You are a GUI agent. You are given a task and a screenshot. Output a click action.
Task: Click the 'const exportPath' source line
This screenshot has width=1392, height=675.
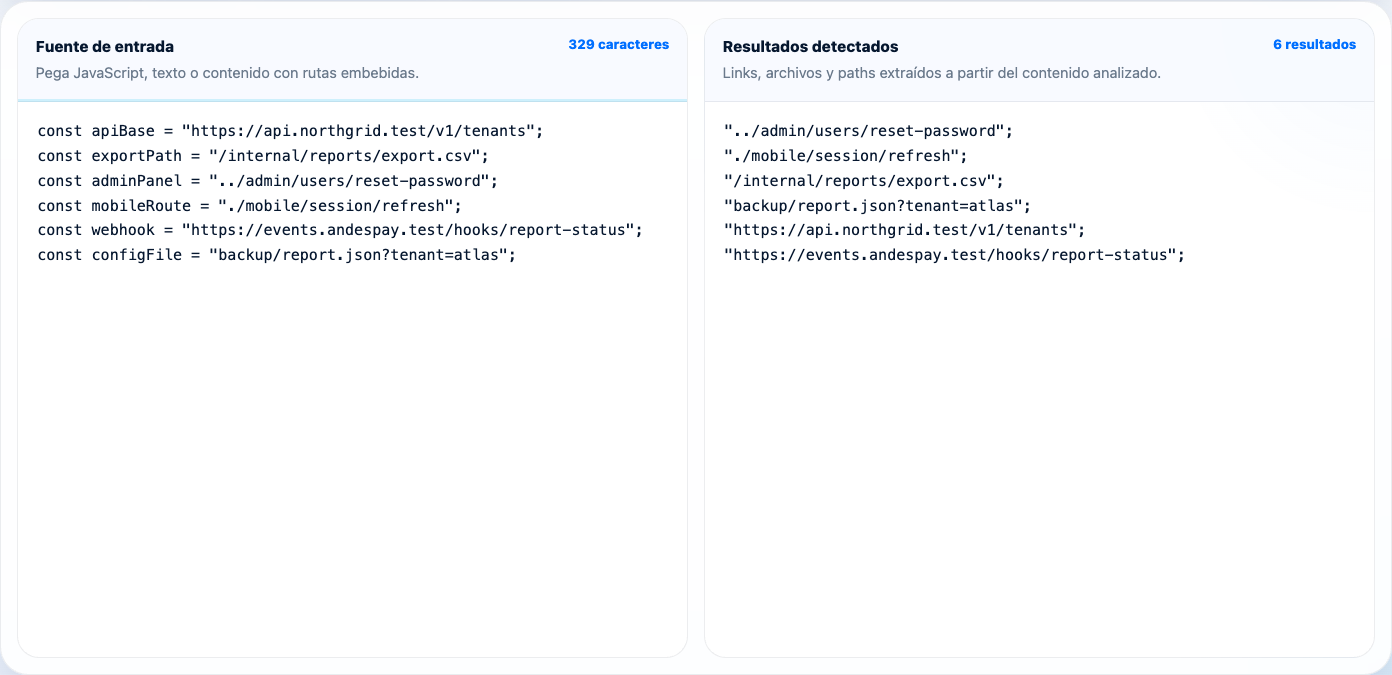tap(263, 156)
